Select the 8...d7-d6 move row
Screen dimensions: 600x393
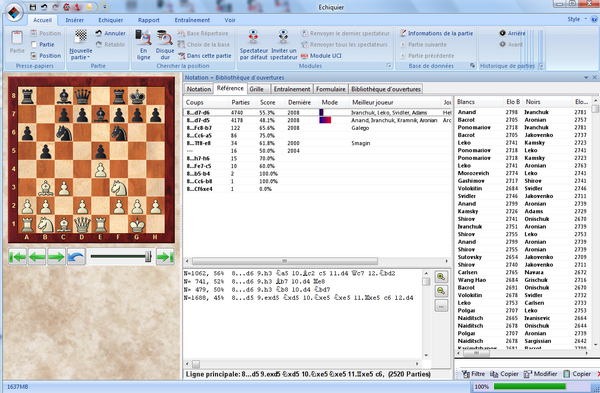click(x=318, y=113)
